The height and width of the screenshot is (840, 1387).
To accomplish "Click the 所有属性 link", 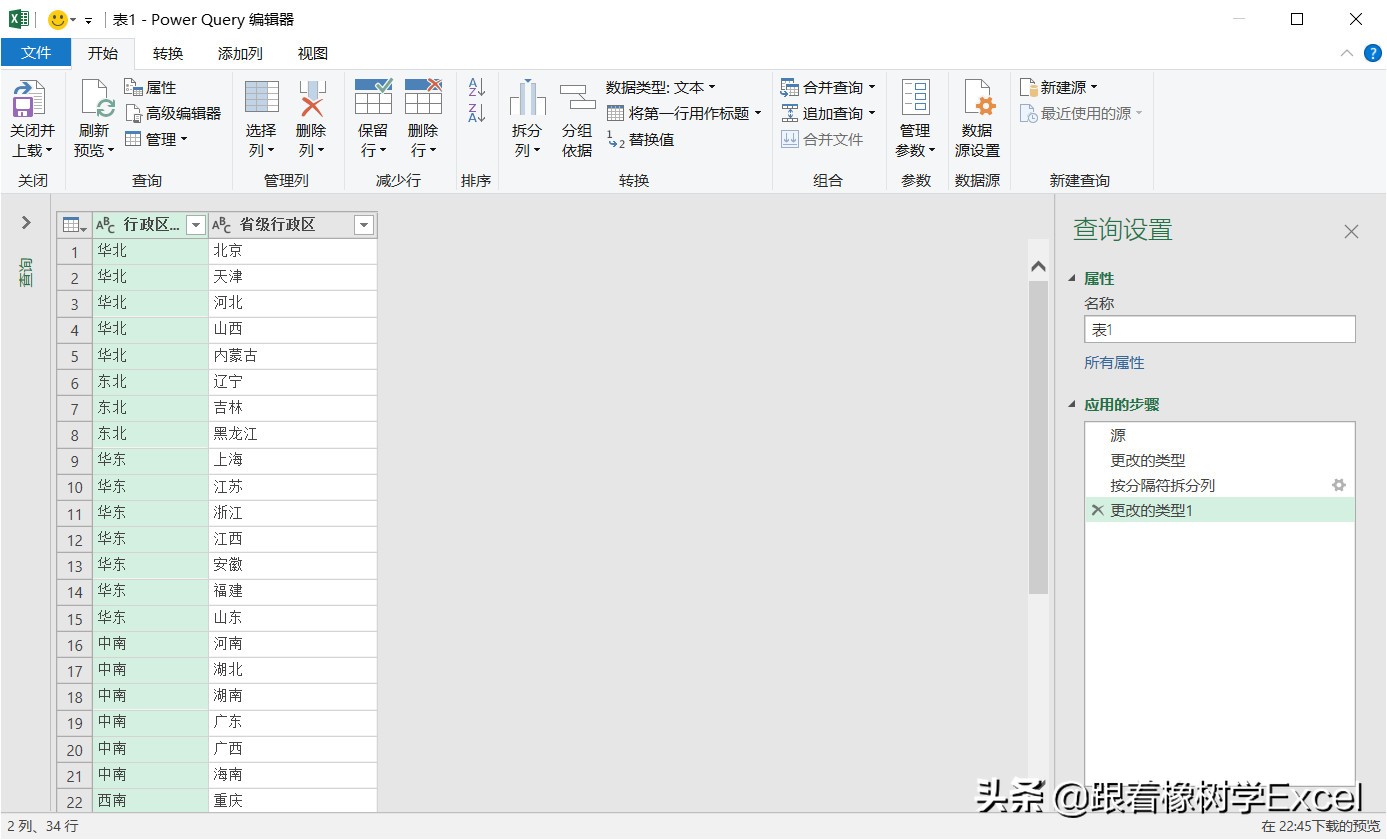I will pyautogui.click(x=1114, y=362).
